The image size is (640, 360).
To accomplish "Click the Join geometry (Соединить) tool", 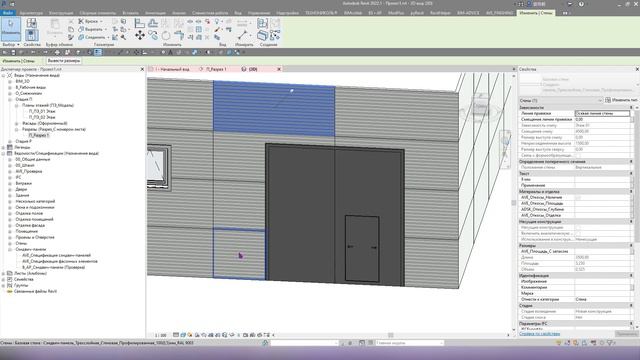I will [93, 37].
